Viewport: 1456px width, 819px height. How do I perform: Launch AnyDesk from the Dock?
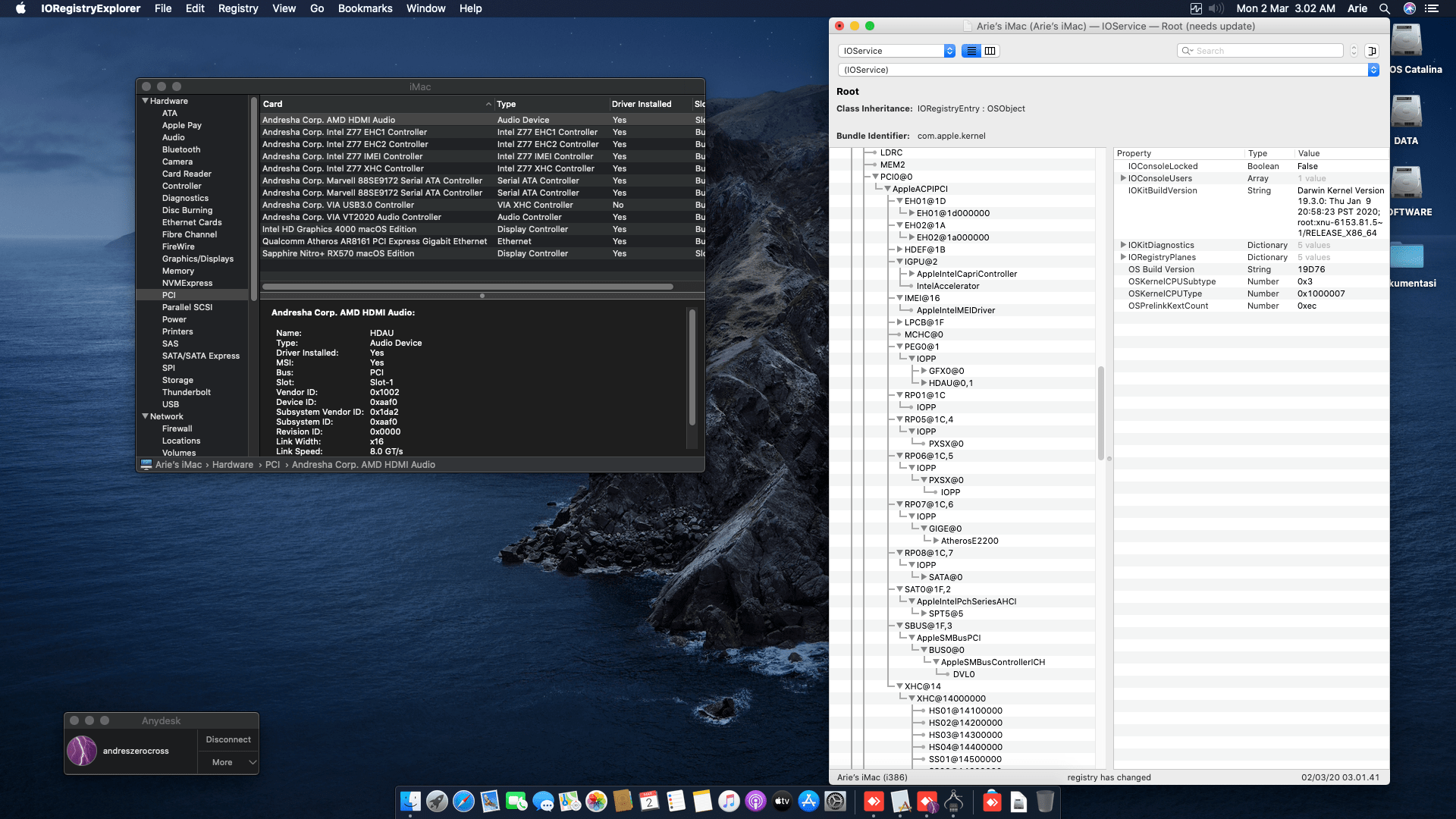click(x=872, y=802)
